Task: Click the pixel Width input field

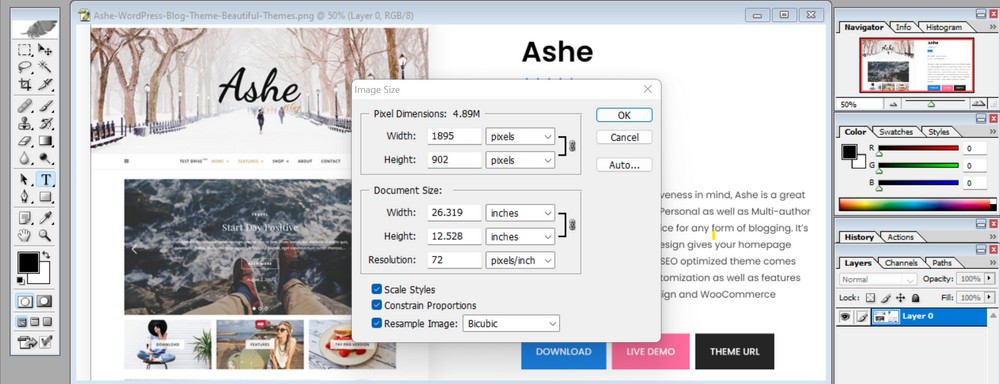Action: tap(454, 137)
